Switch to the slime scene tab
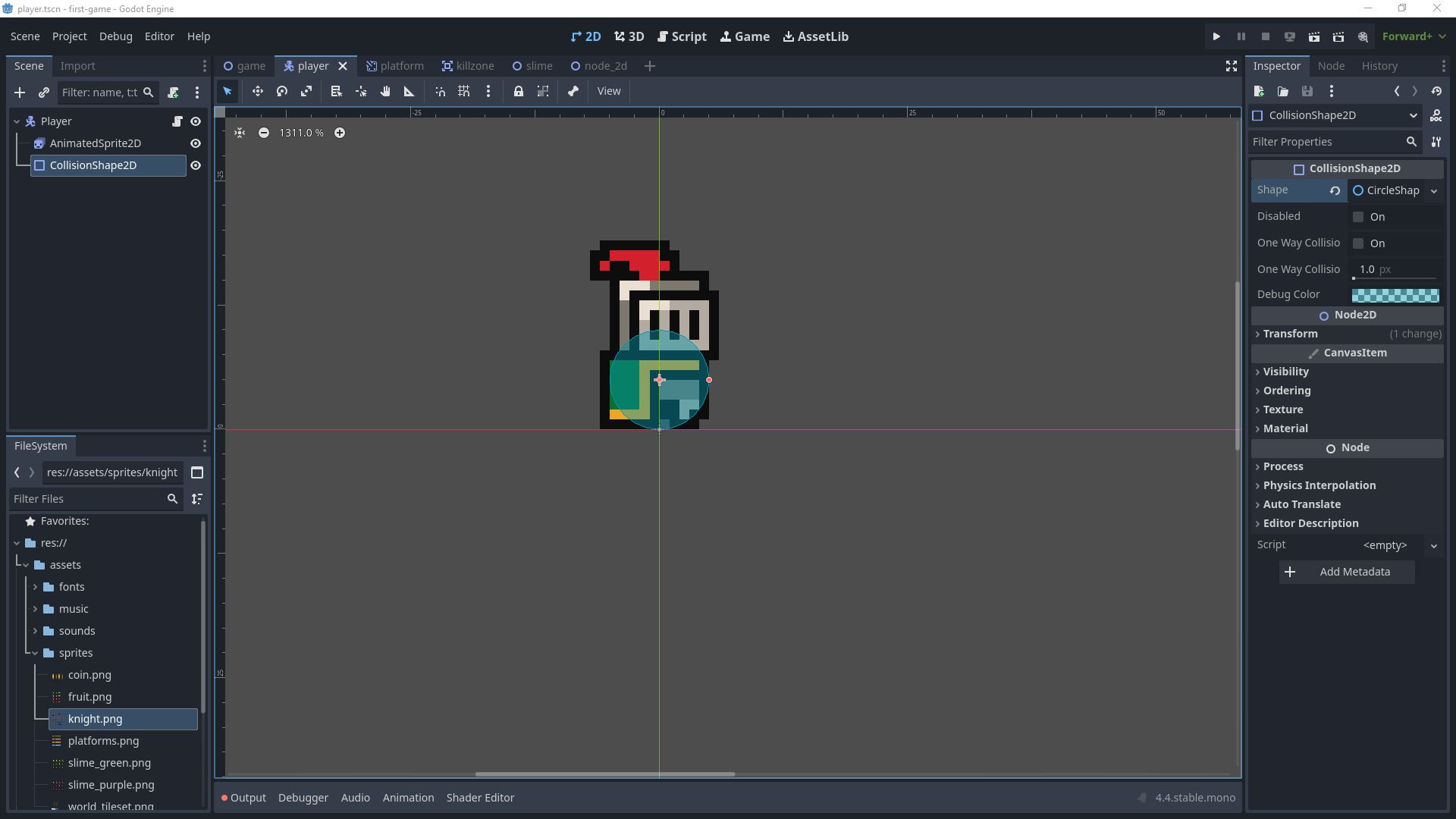The height and width of the screenshot is (819, 1456). coord(532,66)
